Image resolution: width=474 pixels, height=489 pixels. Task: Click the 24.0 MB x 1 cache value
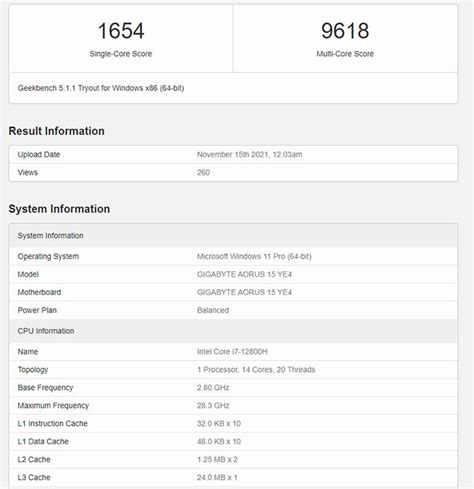click(217, 477)
